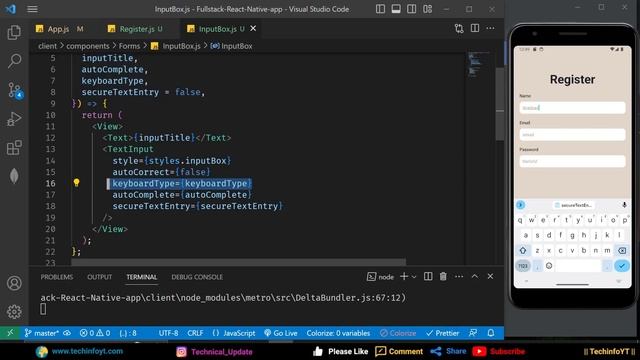Split the editor to the right
This screenshot has height=360, width=640.
475,28
